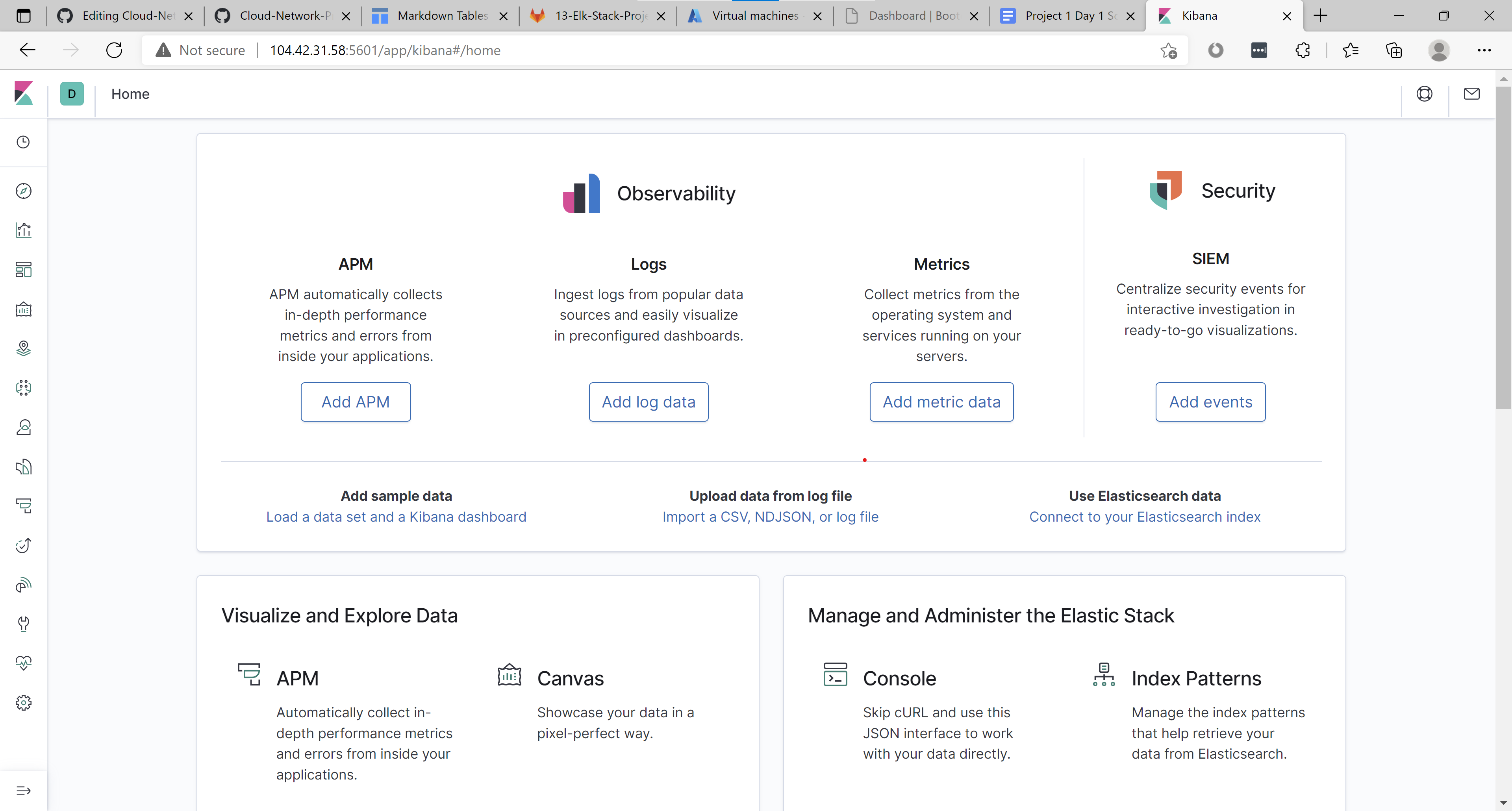Click the Add log data button
This screenshot has height=811, width=1512.
[x=649, y=402]
